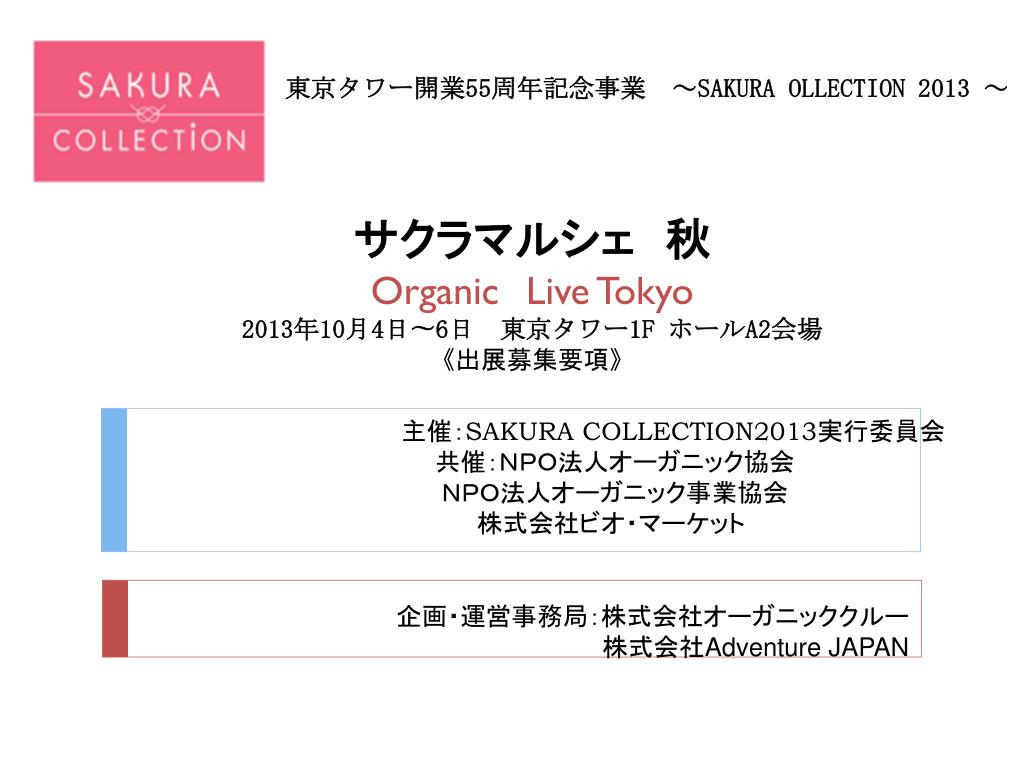Click the 《出展募集要項》 subtitle
The width and height of the screenshot is (1024, 768).
pos(532,360)
